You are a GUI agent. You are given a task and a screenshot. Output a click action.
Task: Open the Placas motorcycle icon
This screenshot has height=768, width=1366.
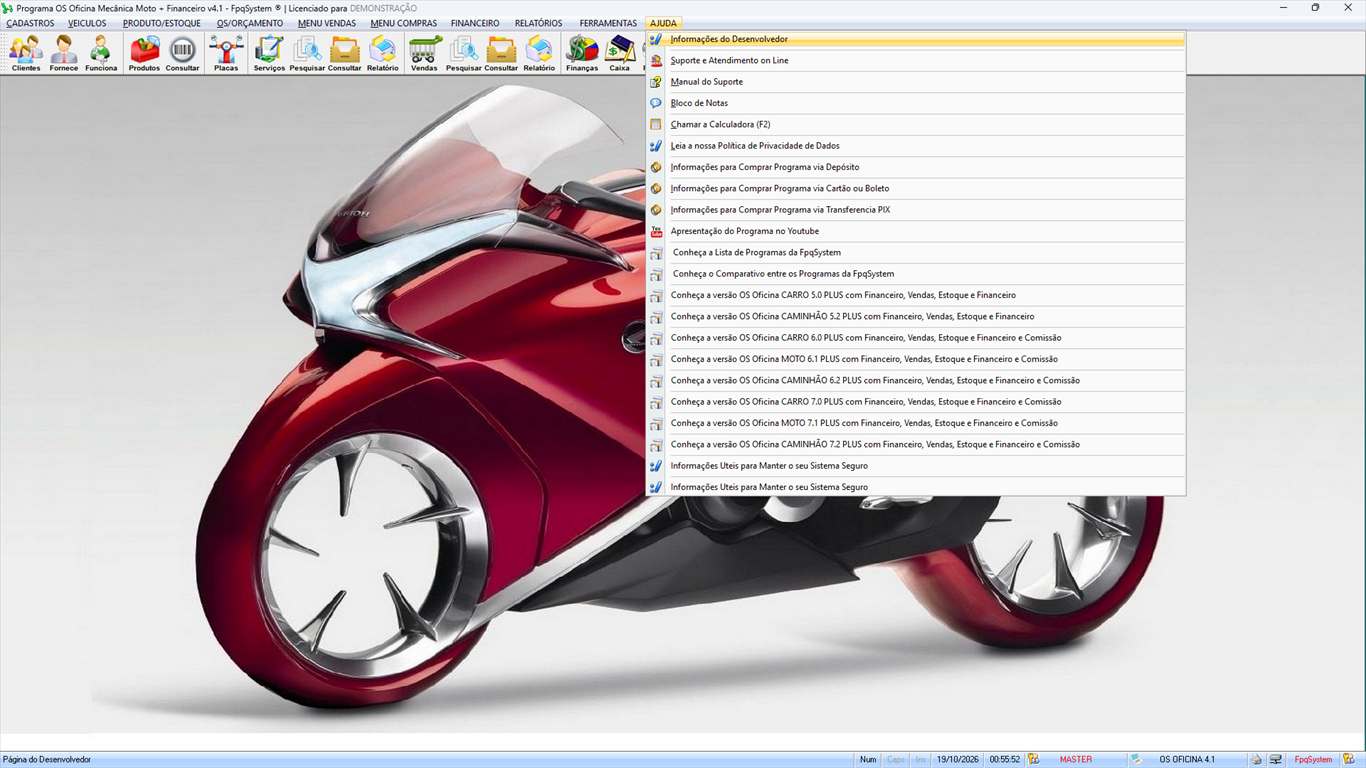tap(226, 53)
